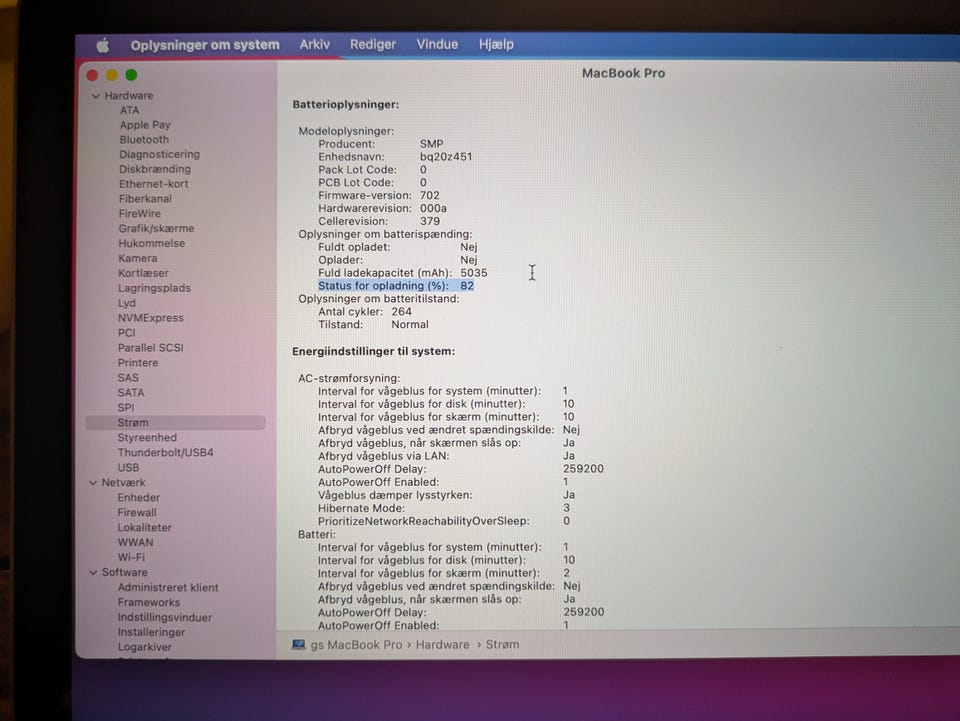Image resolution: width=960 pixels, height=721 pixels.
Task: Select Fiberkanal in the sidebar
Action: pyautogui.click(x=145, y=199)
